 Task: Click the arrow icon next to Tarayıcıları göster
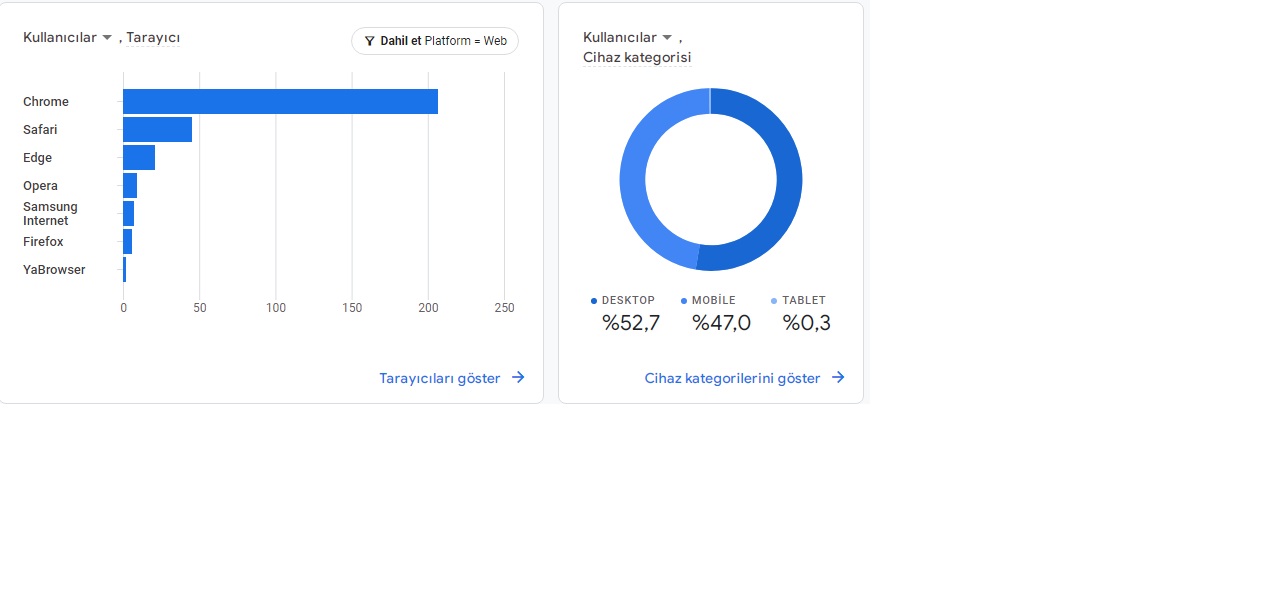(518, 378)
